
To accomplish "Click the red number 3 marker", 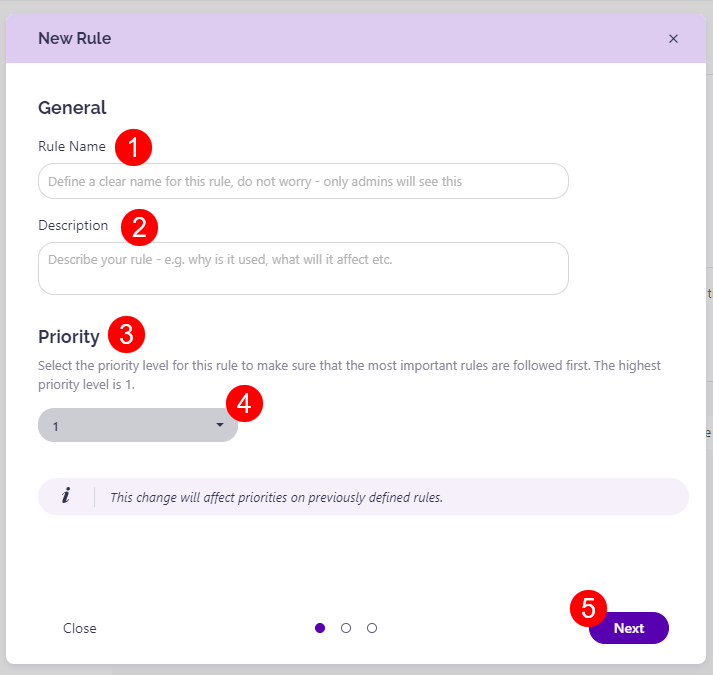I will pyautogui.click(x=126, y=334).
